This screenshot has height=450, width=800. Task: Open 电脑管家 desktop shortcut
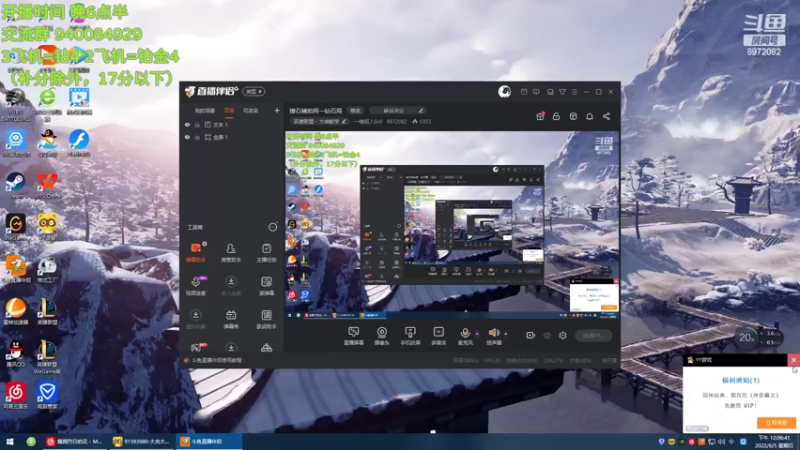[47, 395]
